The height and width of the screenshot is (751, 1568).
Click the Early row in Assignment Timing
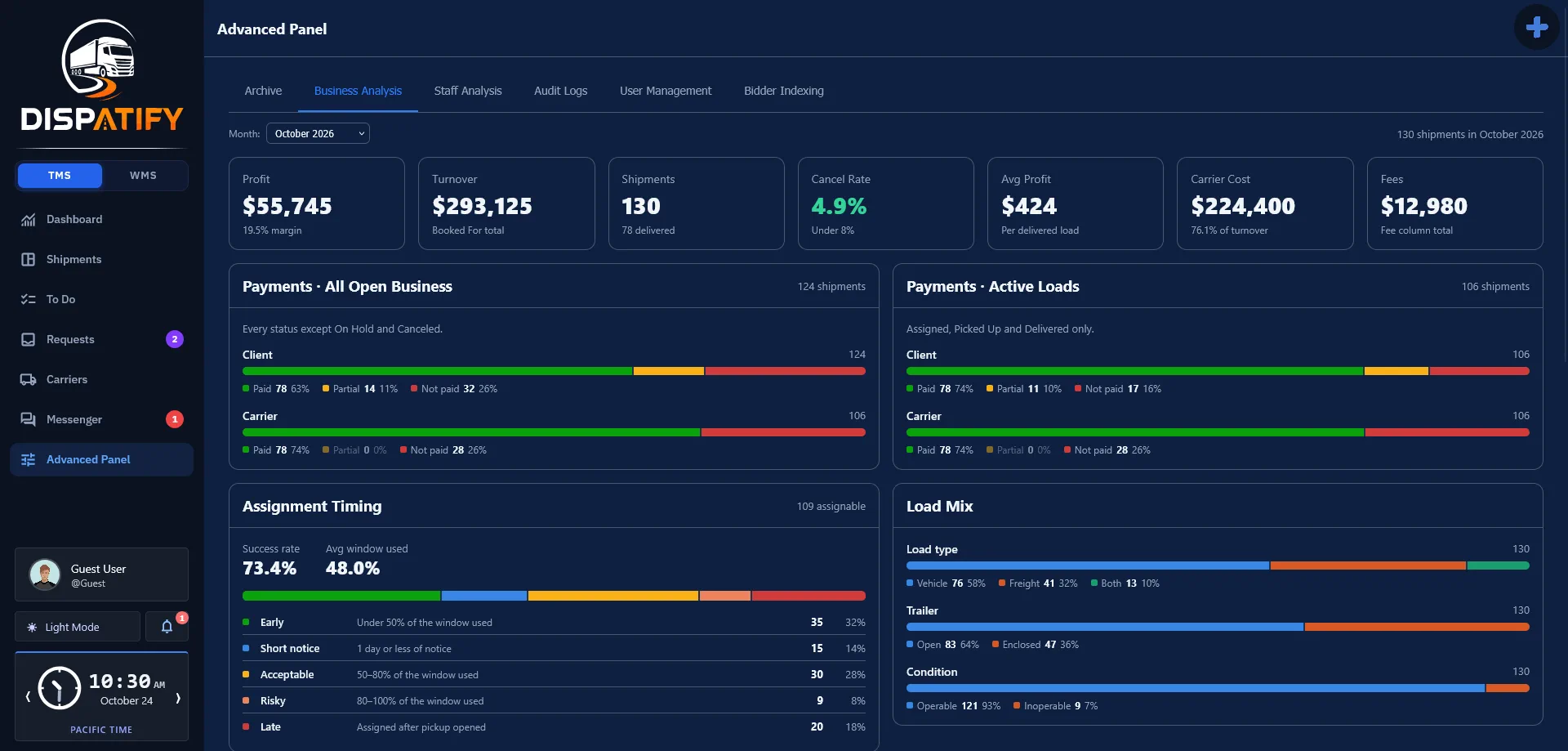click(554, 622)
